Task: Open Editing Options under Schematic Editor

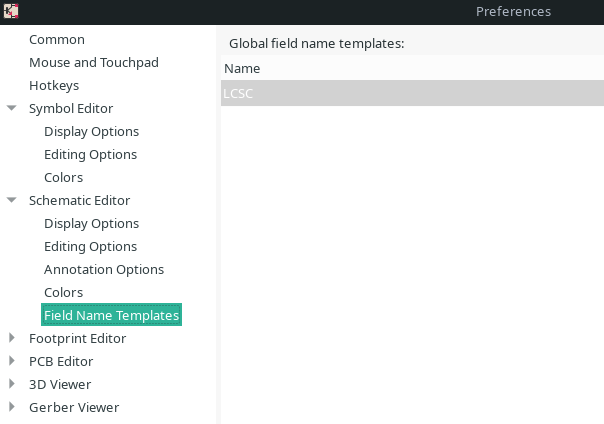Action: pos(90,247)
